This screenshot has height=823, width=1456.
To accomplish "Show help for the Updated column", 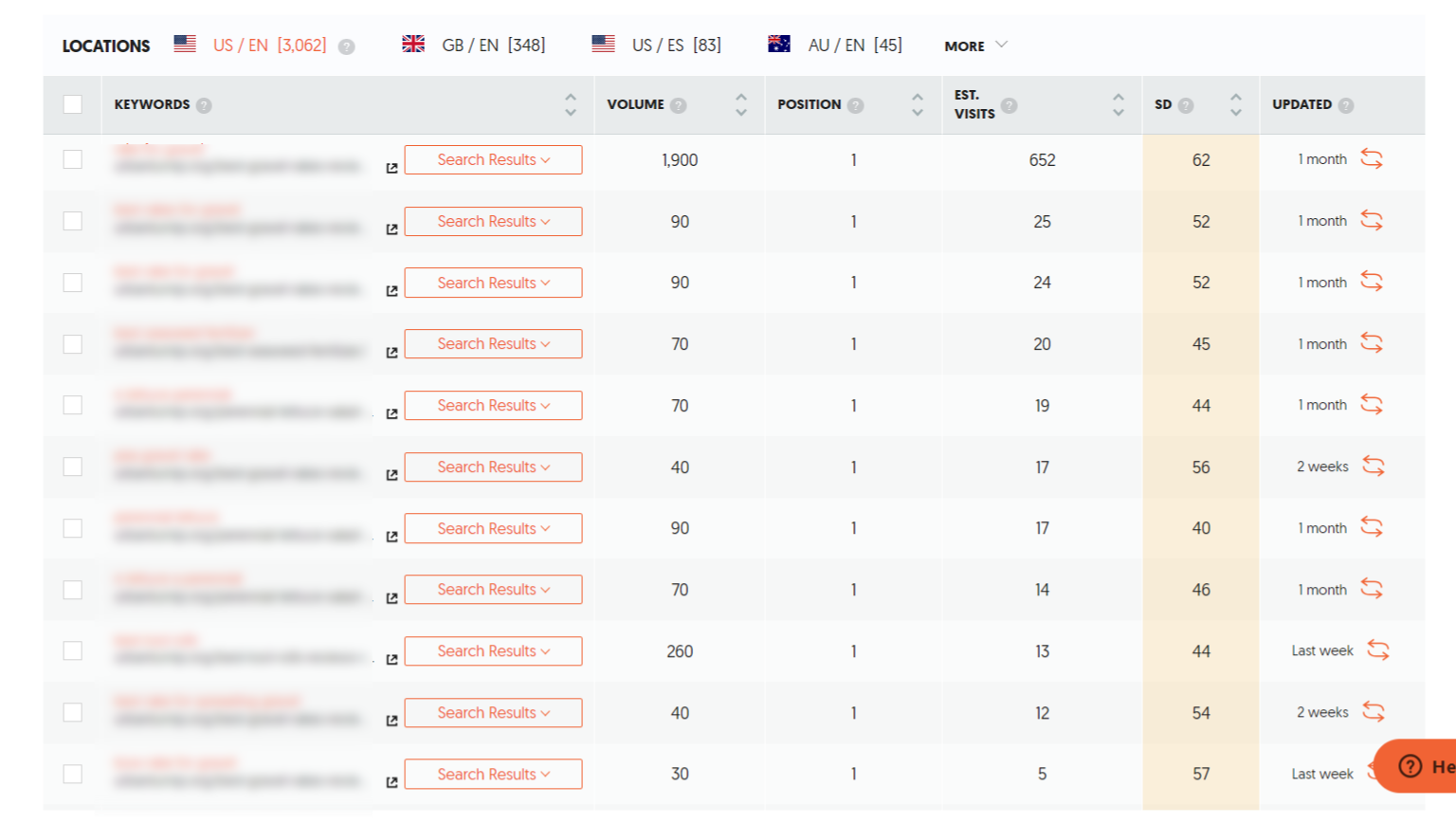I will point(1345,105).
